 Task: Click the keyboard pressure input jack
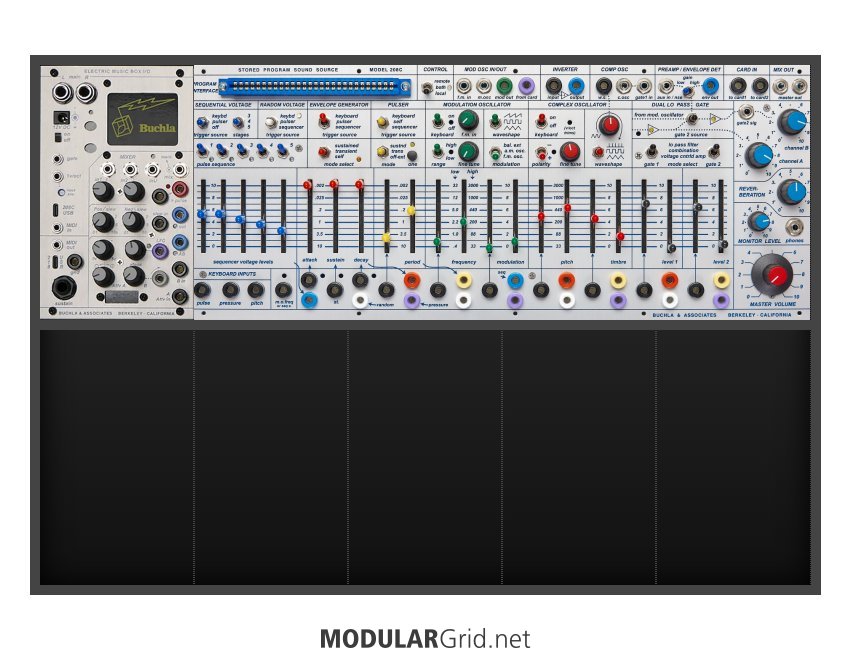click(230, 290)
